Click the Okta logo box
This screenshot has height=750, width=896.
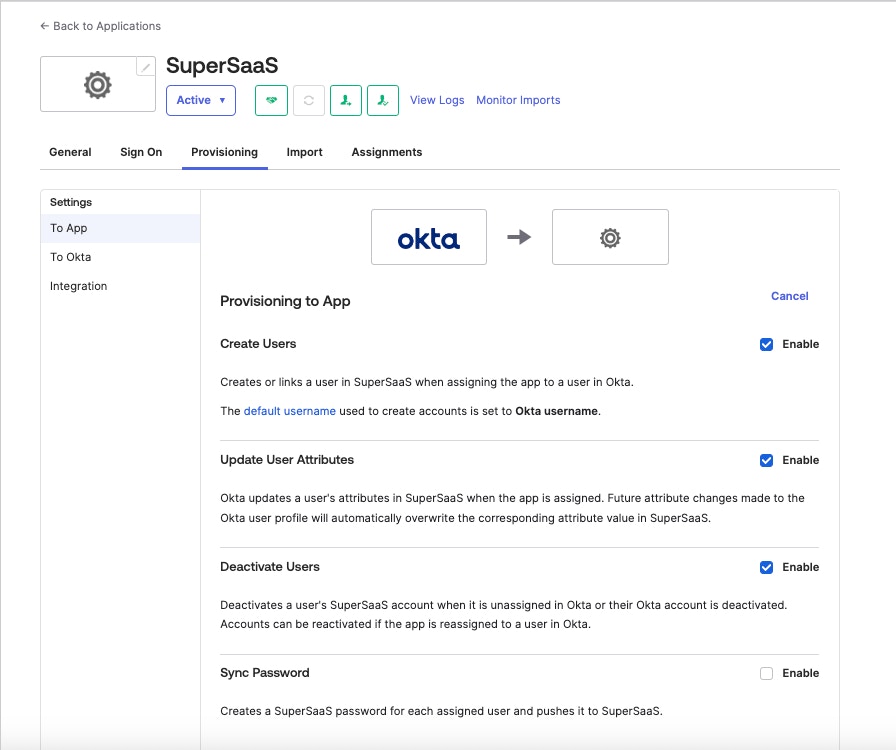tap(429, 237)
